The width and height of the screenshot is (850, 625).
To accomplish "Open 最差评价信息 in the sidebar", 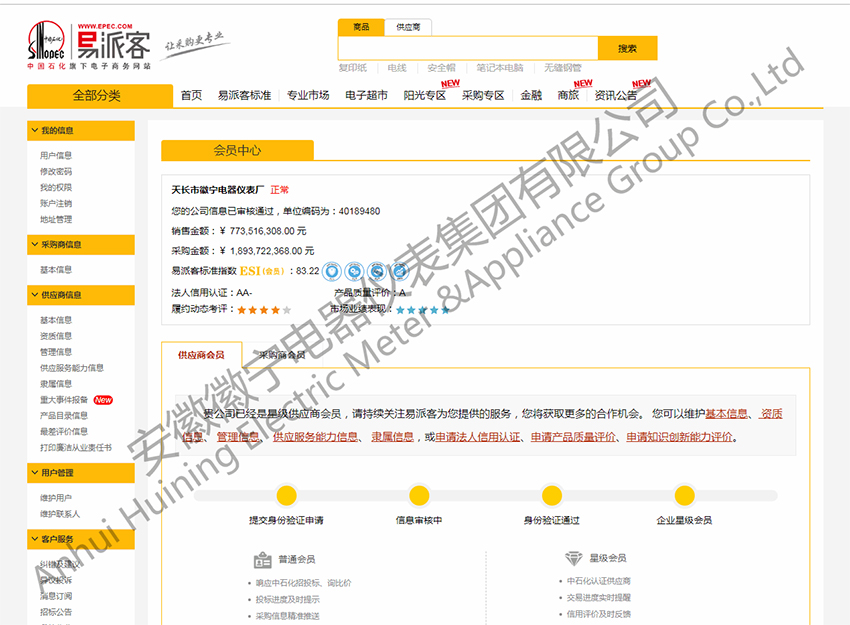I will pyautogui.click(x=64, y=432).
